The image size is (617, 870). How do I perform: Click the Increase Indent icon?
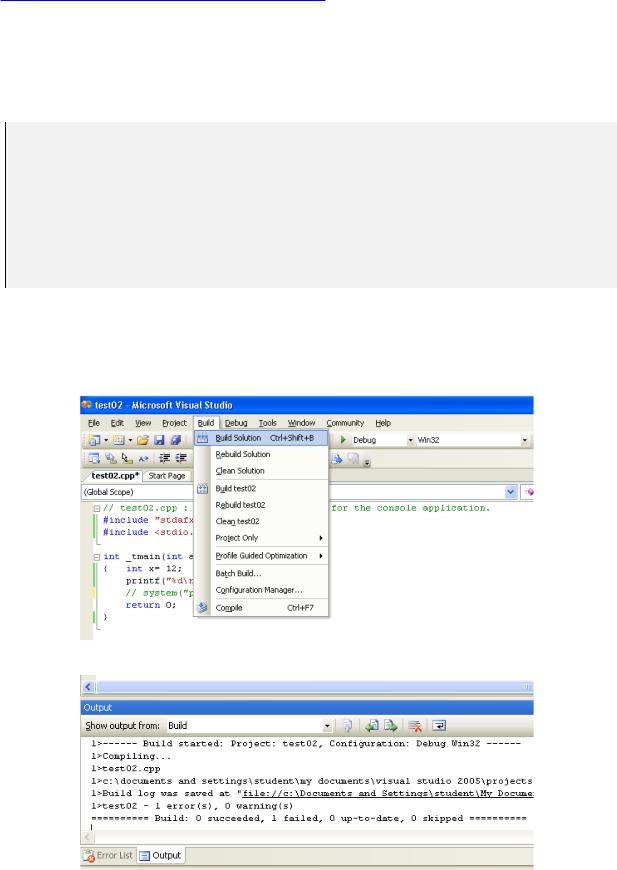click(x=181, y=458)
